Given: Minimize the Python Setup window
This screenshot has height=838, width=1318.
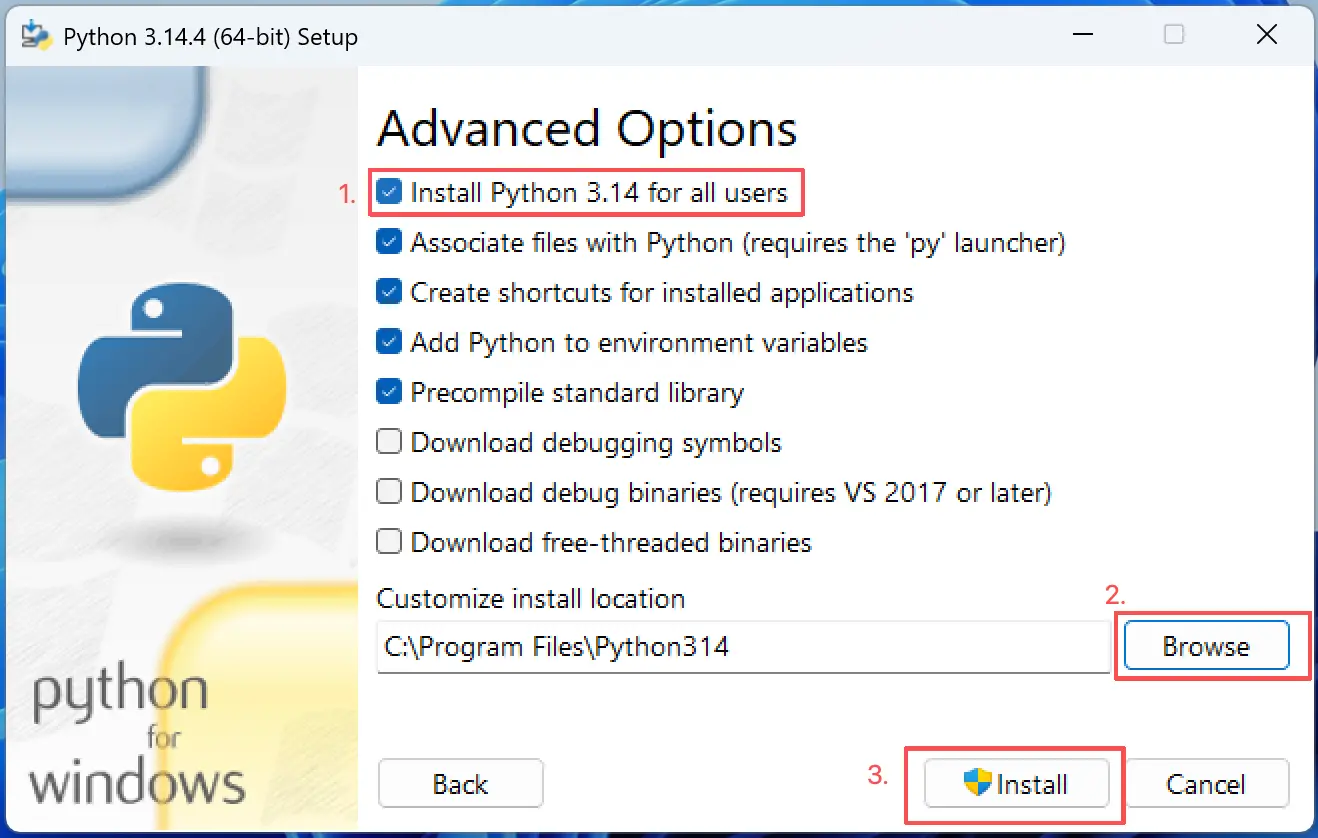Looking at the screenshot, I should coord(1083,36).
